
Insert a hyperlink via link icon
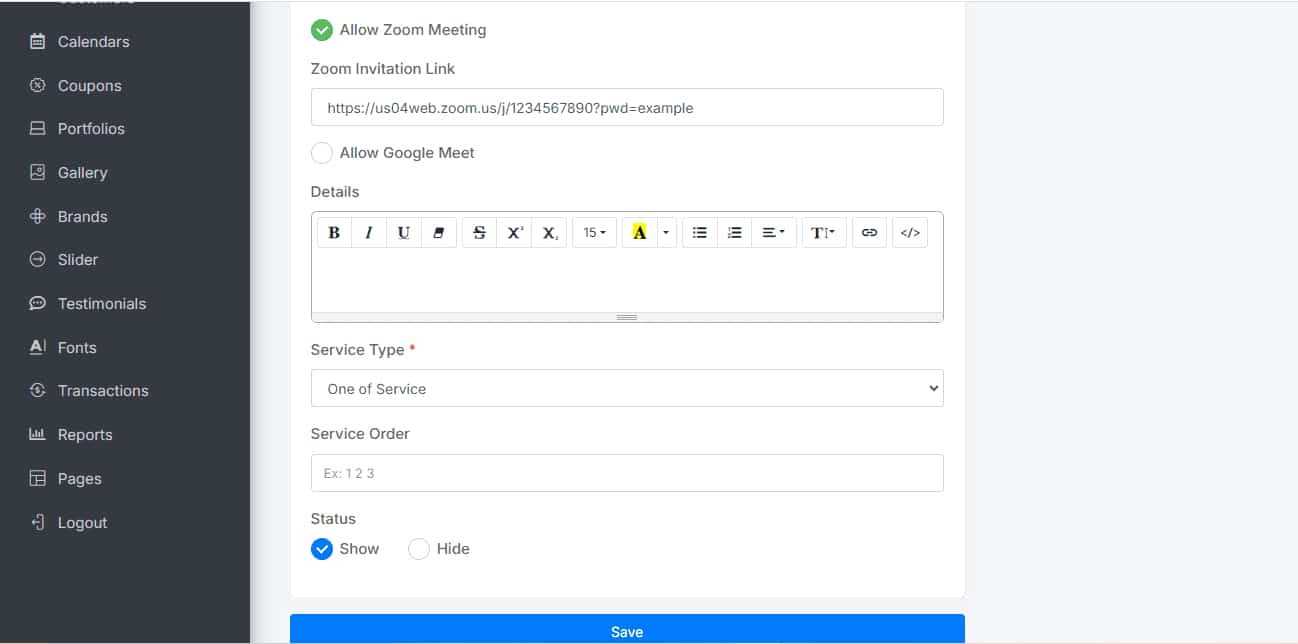tap(869, 233)
